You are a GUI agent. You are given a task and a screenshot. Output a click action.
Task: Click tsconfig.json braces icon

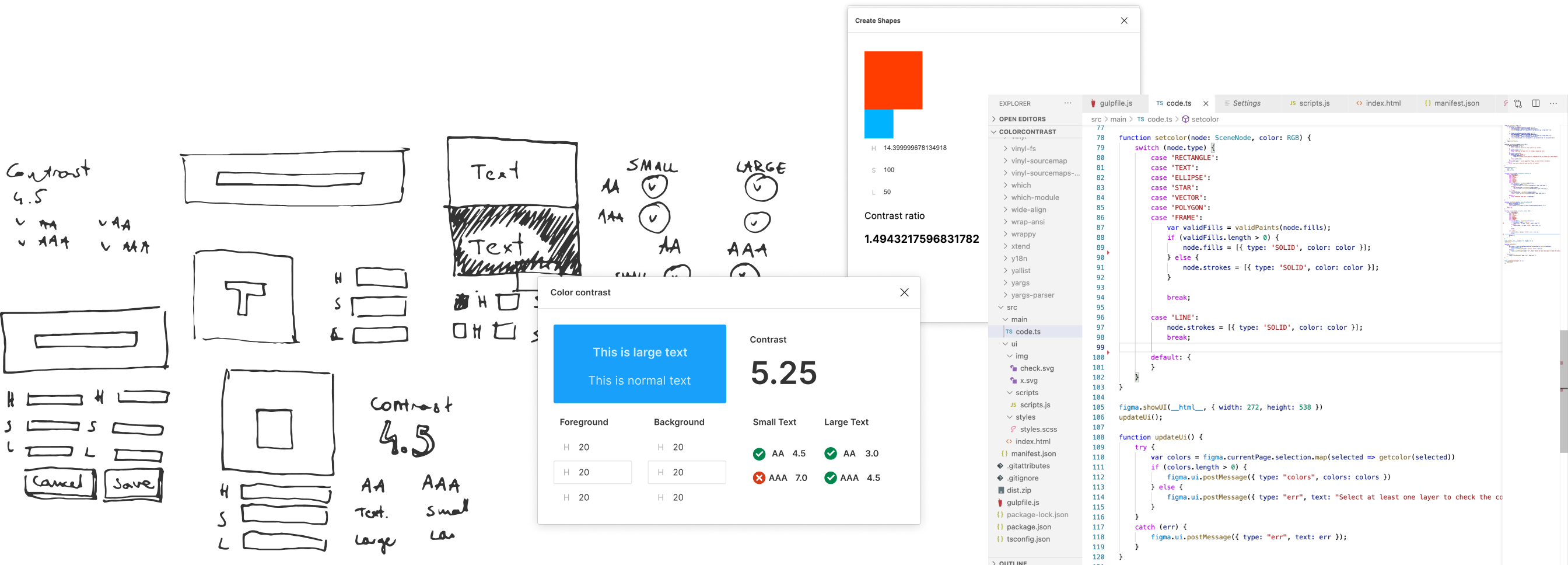coord(1000,539)
